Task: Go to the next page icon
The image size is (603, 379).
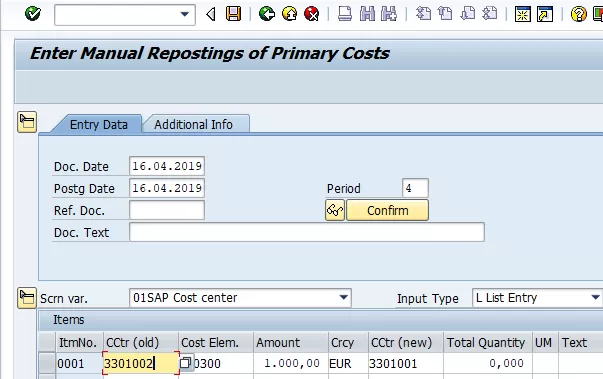Action: coord(468,14)
